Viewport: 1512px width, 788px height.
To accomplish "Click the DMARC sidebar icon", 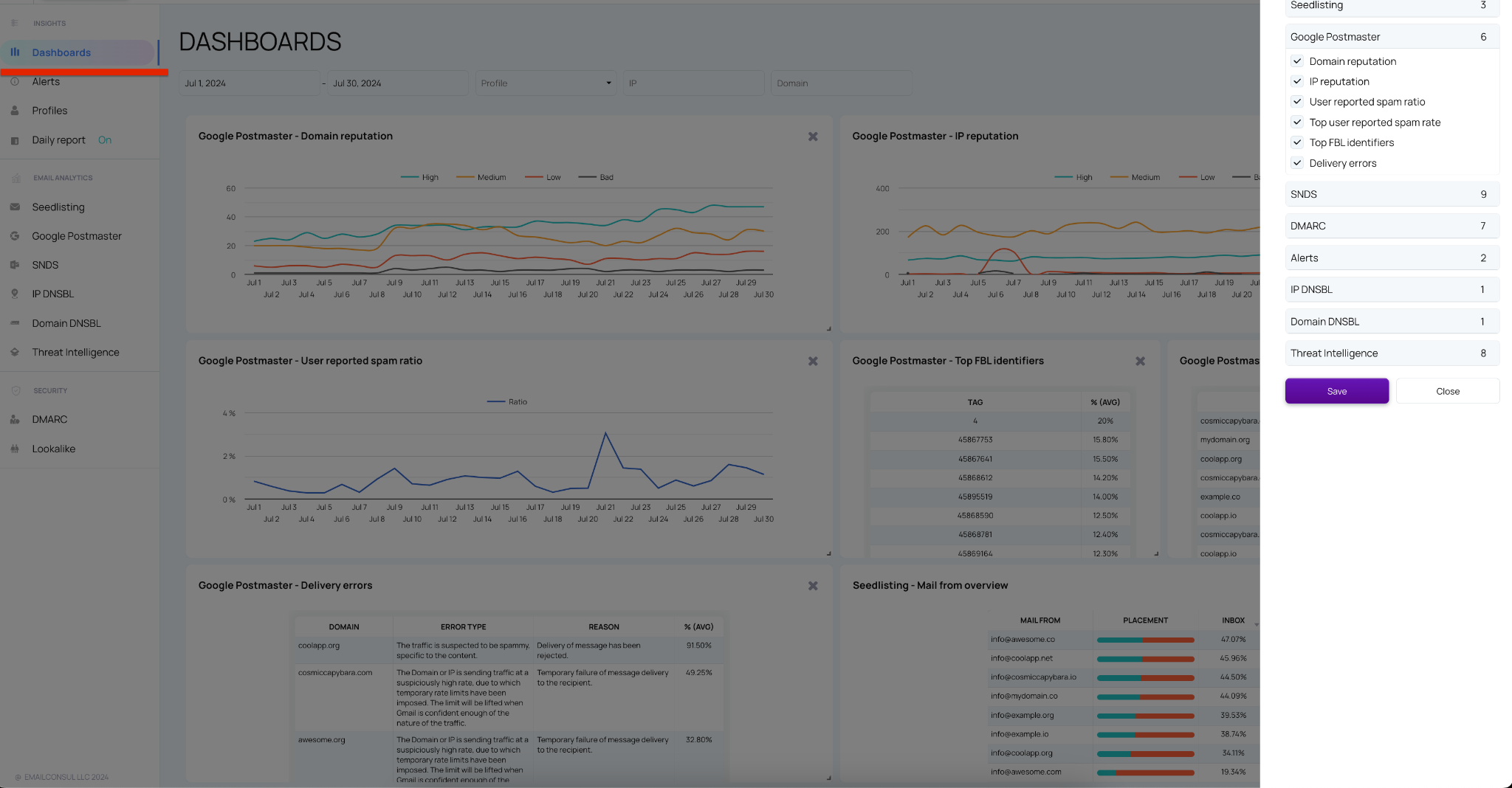I will pyautogui.click(x=15, y=419).
